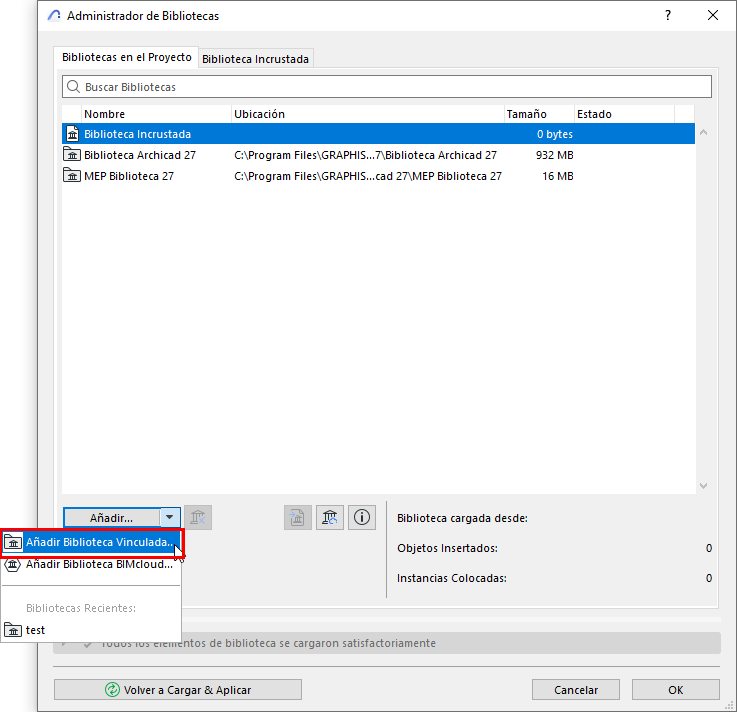
Task: Click MEP Biblioteca 27 location path
Action: click(x=368, y=176)
